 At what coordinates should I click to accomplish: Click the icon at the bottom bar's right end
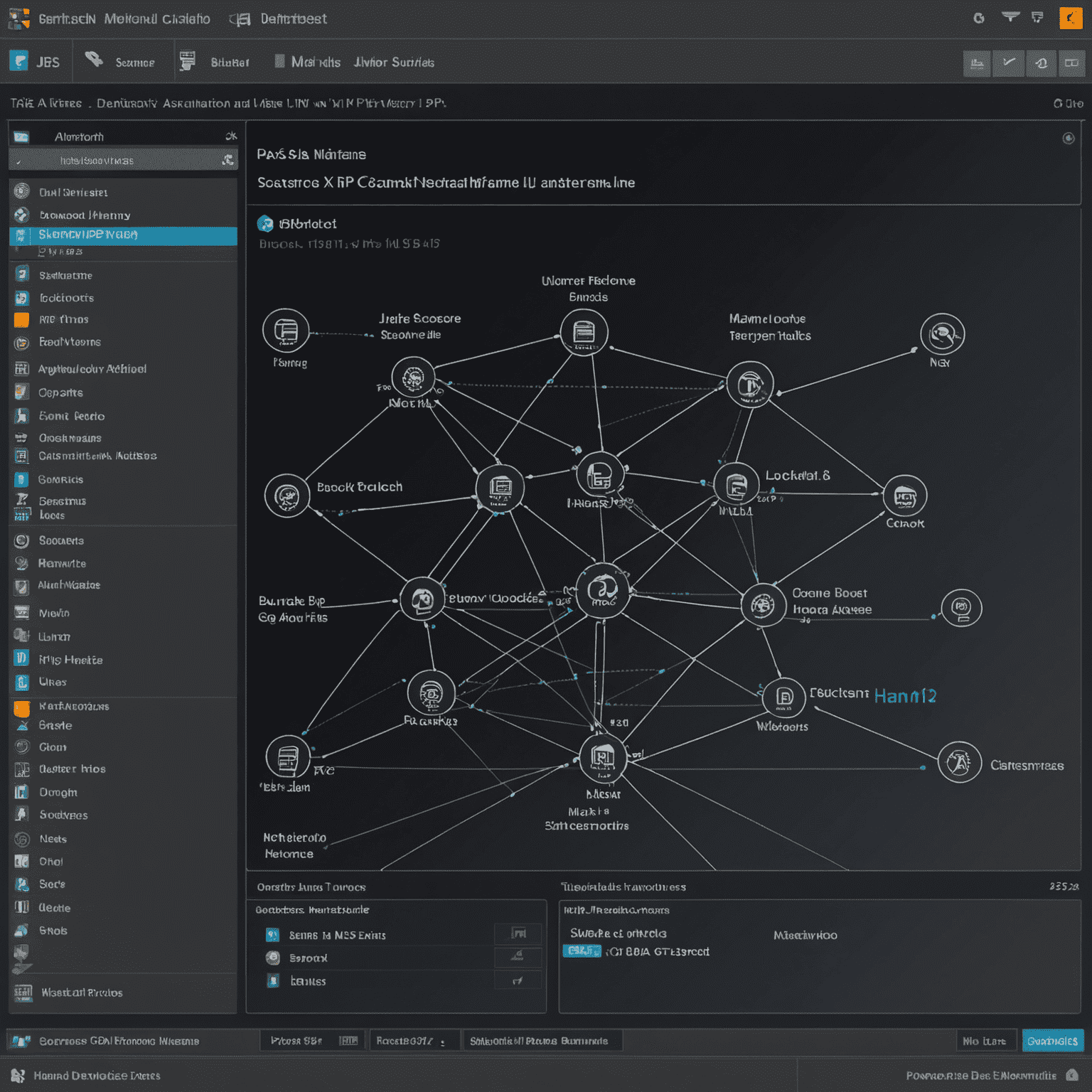coord(1072,1076)
